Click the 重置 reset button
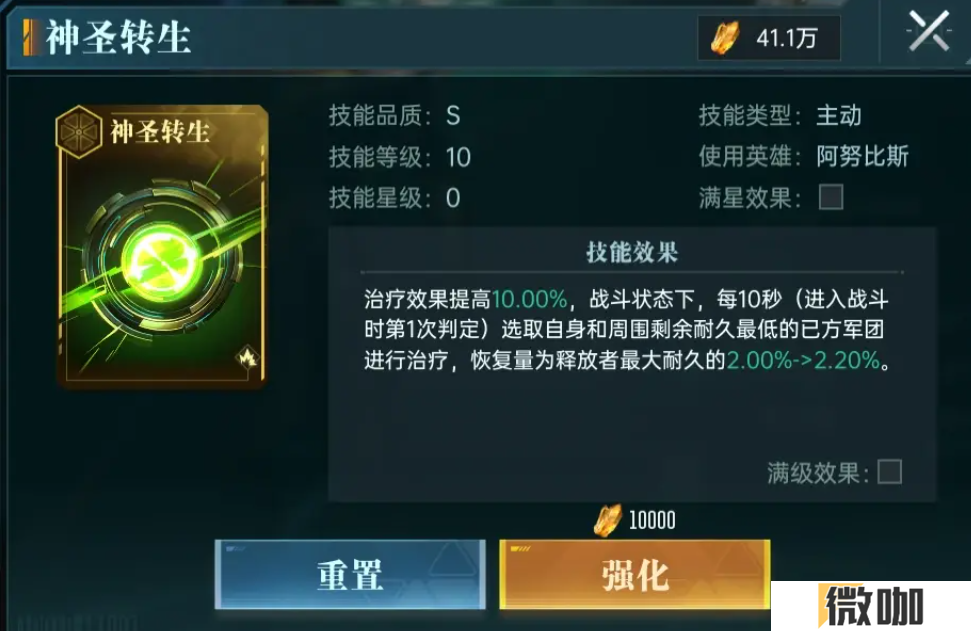Screen dimensions: 971x631 point(350,574)
